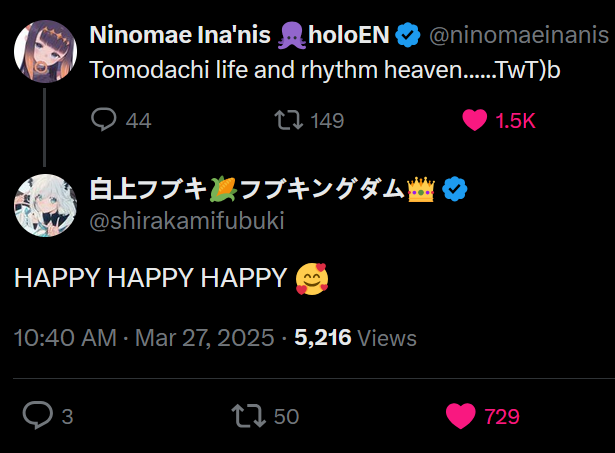Go to the @ninomaeinanis handle

click(518, 37)
